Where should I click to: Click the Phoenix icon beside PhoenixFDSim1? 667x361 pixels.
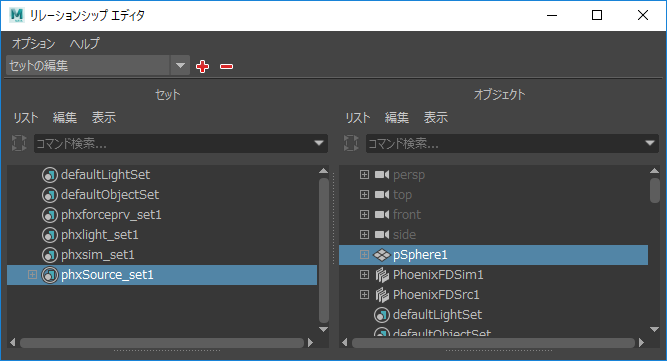point(382,275)
